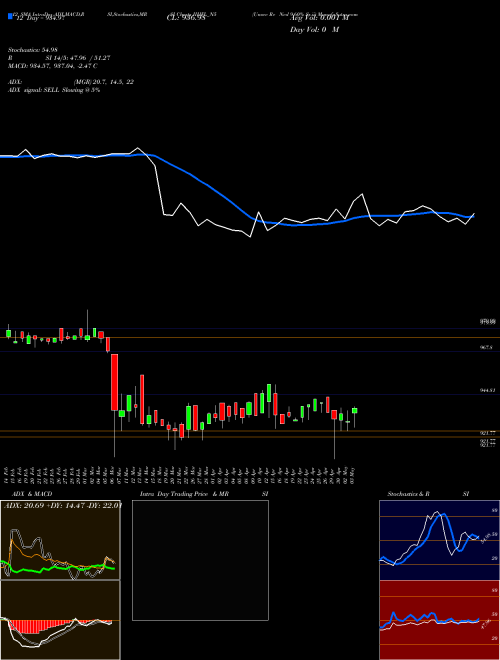Open the empty intraday trading price panel
This screenshot has width=500, height=660.
coord(200,560)
